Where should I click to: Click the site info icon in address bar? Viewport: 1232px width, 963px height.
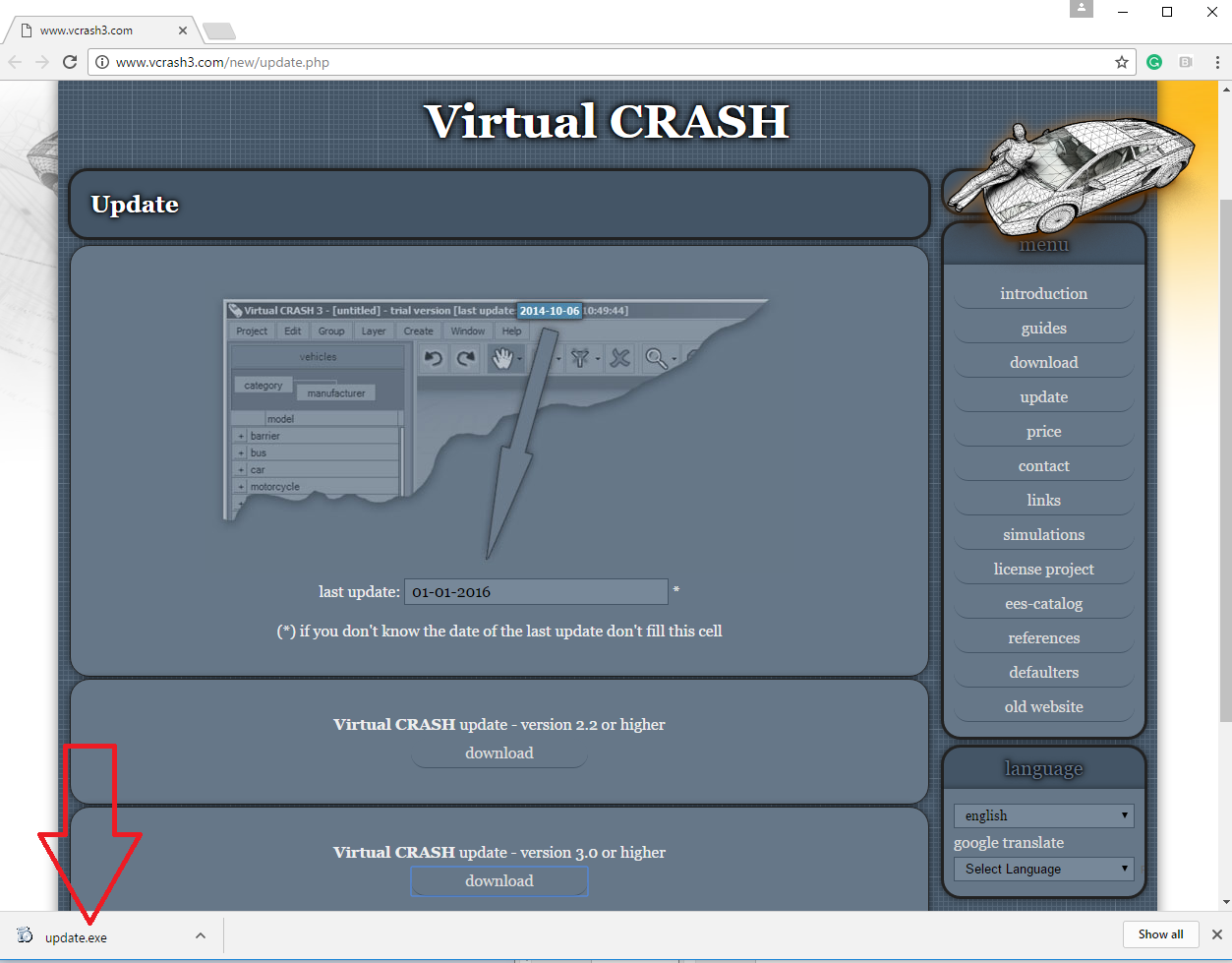coord(102,62)
